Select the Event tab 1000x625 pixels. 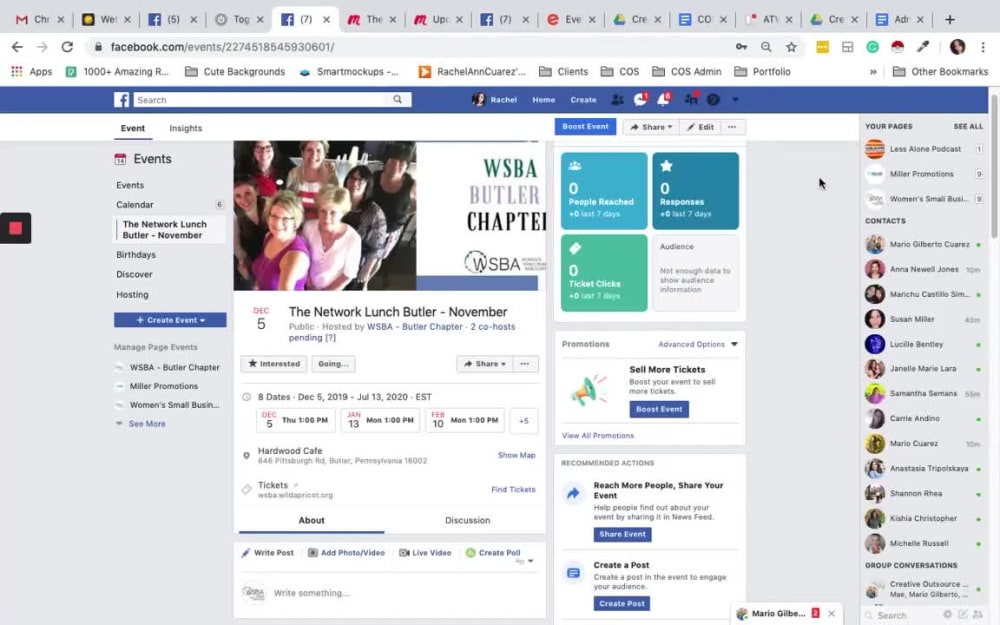133,128
